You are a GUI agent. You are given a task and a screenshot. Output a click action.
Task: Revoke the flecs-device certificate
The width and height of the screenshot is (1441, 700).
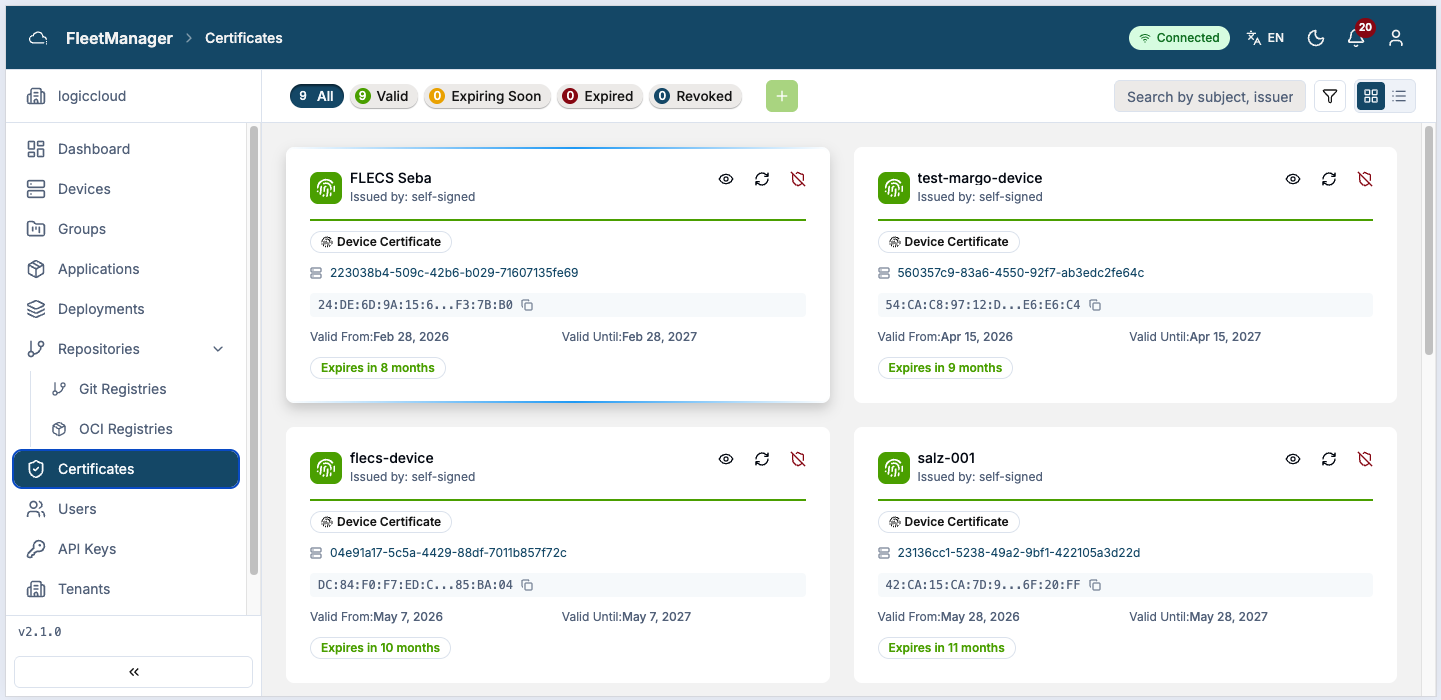point(798,459)
